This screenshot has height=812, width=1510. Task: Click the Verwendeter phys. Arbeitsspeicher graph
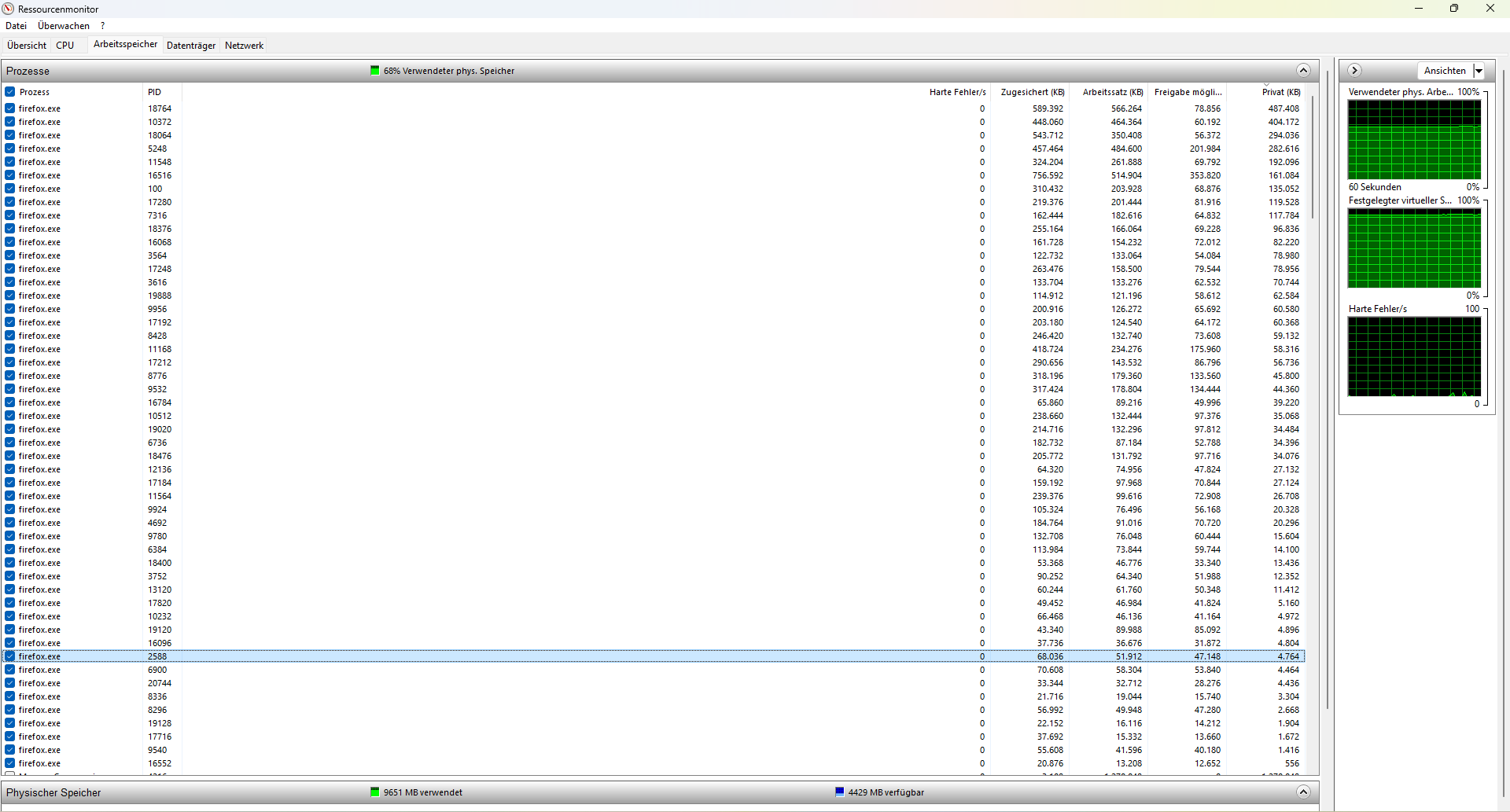pos(1414,140)
